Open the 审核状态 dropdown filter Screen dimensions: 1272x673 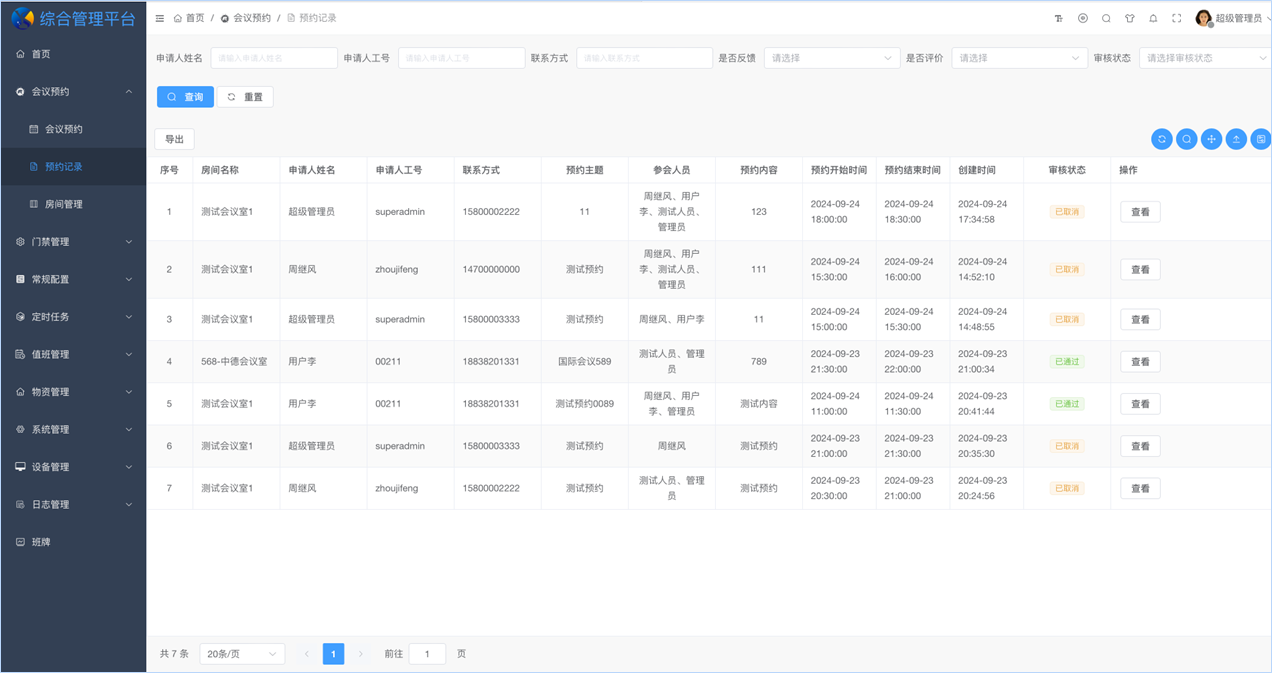[1204, 58]
